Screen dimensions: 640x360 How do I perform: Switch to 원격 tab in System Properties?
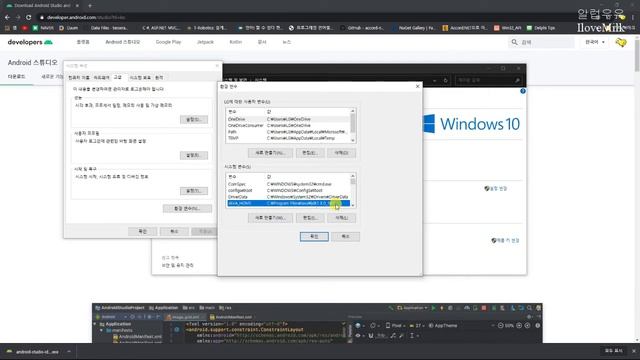159,78
